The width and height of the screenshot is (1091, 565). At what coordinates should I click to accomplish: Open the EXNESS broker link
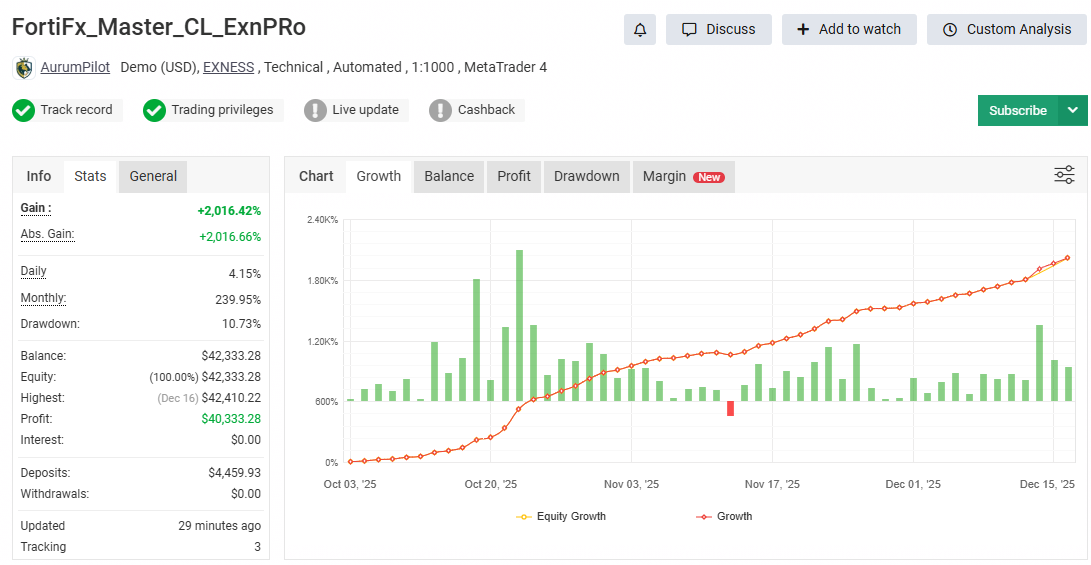228,68
